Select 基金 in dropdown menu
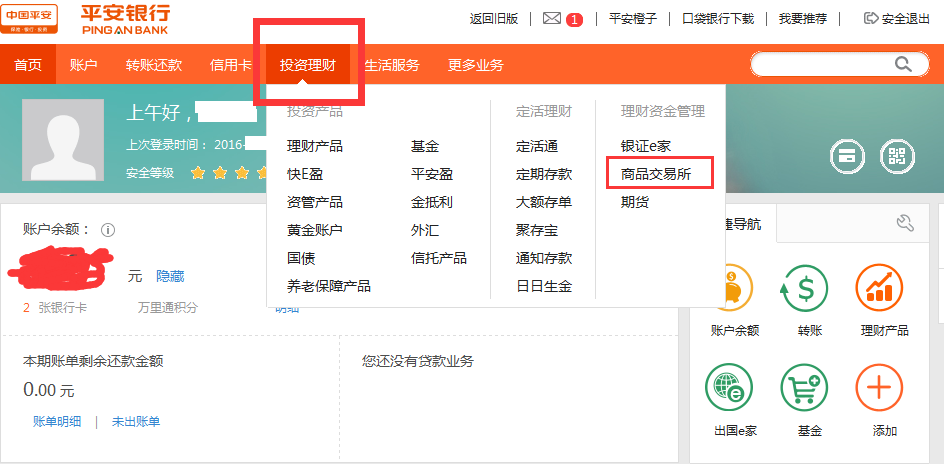This screenshot has width=944, height=464. [425, 146]
